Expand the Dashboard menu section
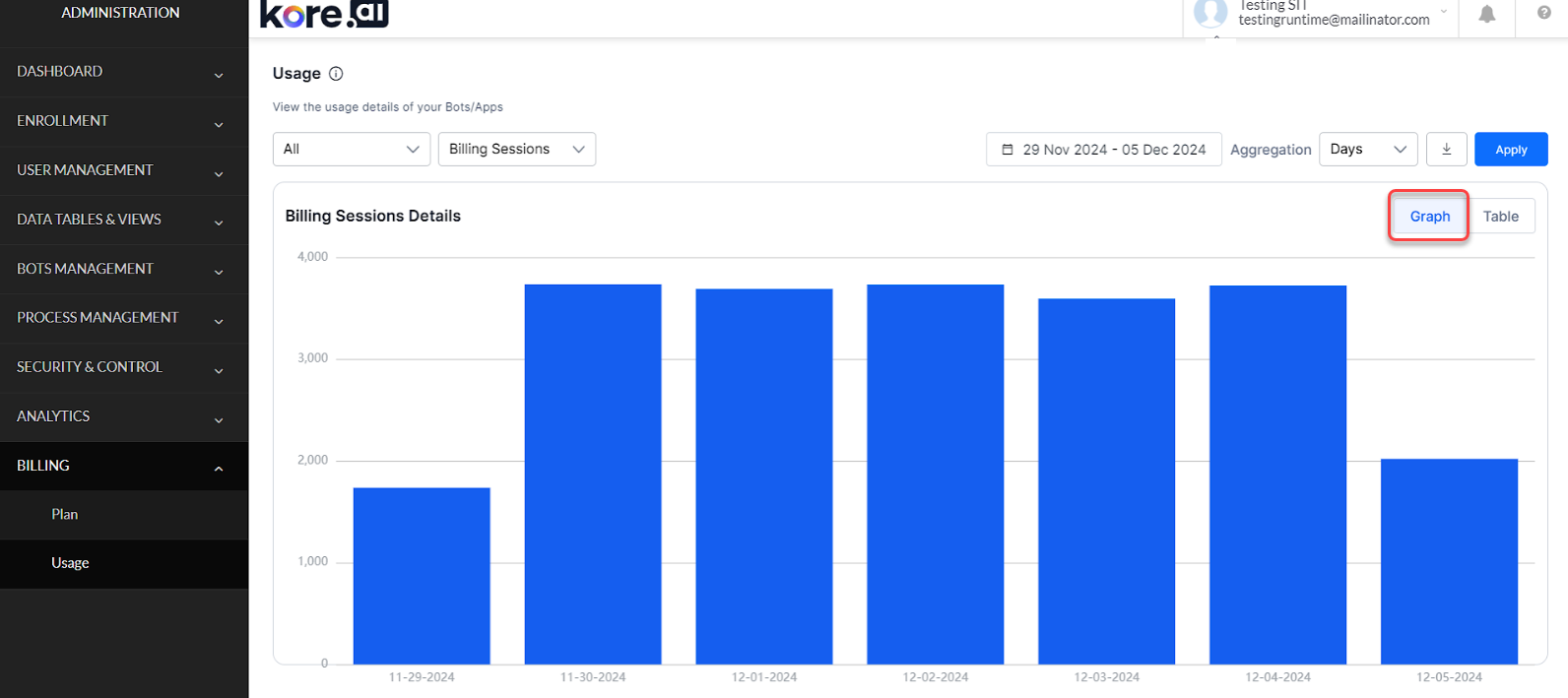 pyautogui.click(x=123, y=72)
